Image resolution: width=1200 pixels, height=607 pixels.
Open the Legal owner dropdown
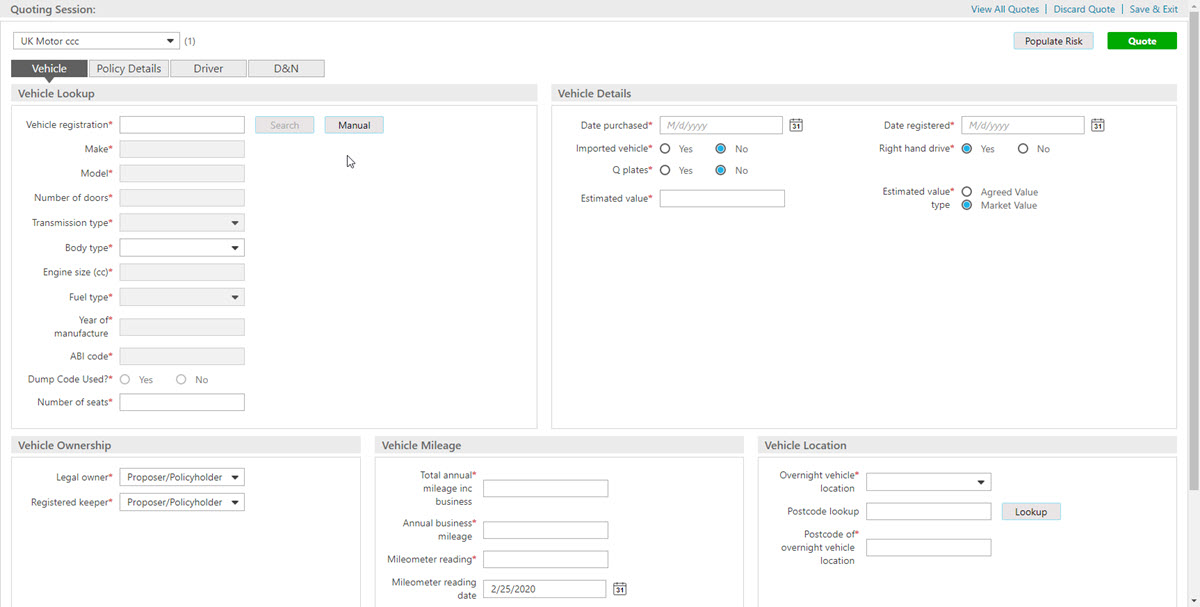[182, 478]
